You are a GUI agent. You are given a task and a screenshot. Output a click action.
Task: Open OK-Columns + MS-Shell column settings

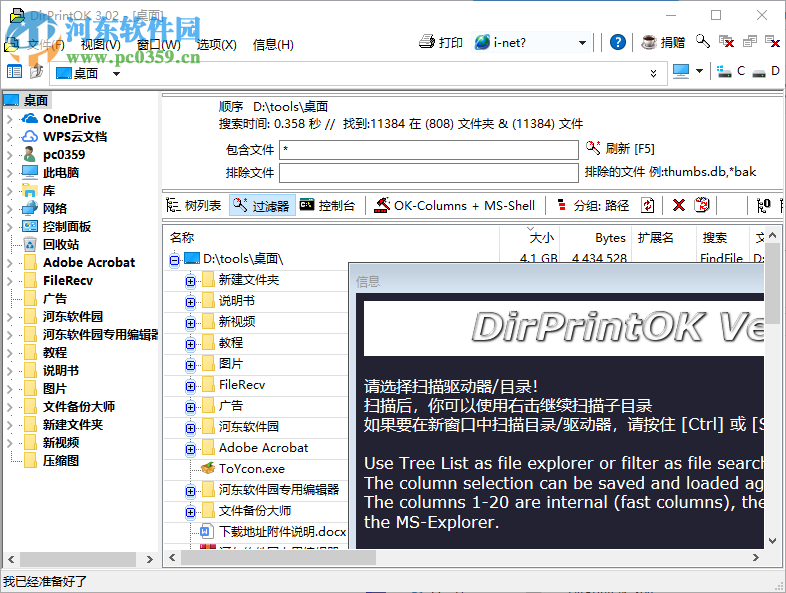click(455, 206)
